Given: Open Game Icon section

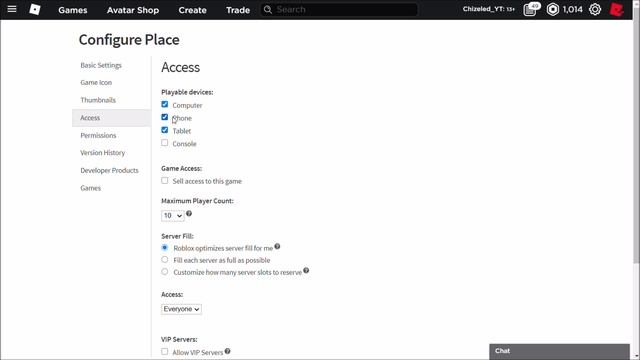Looking at the screenshot, I should (96, 82).
